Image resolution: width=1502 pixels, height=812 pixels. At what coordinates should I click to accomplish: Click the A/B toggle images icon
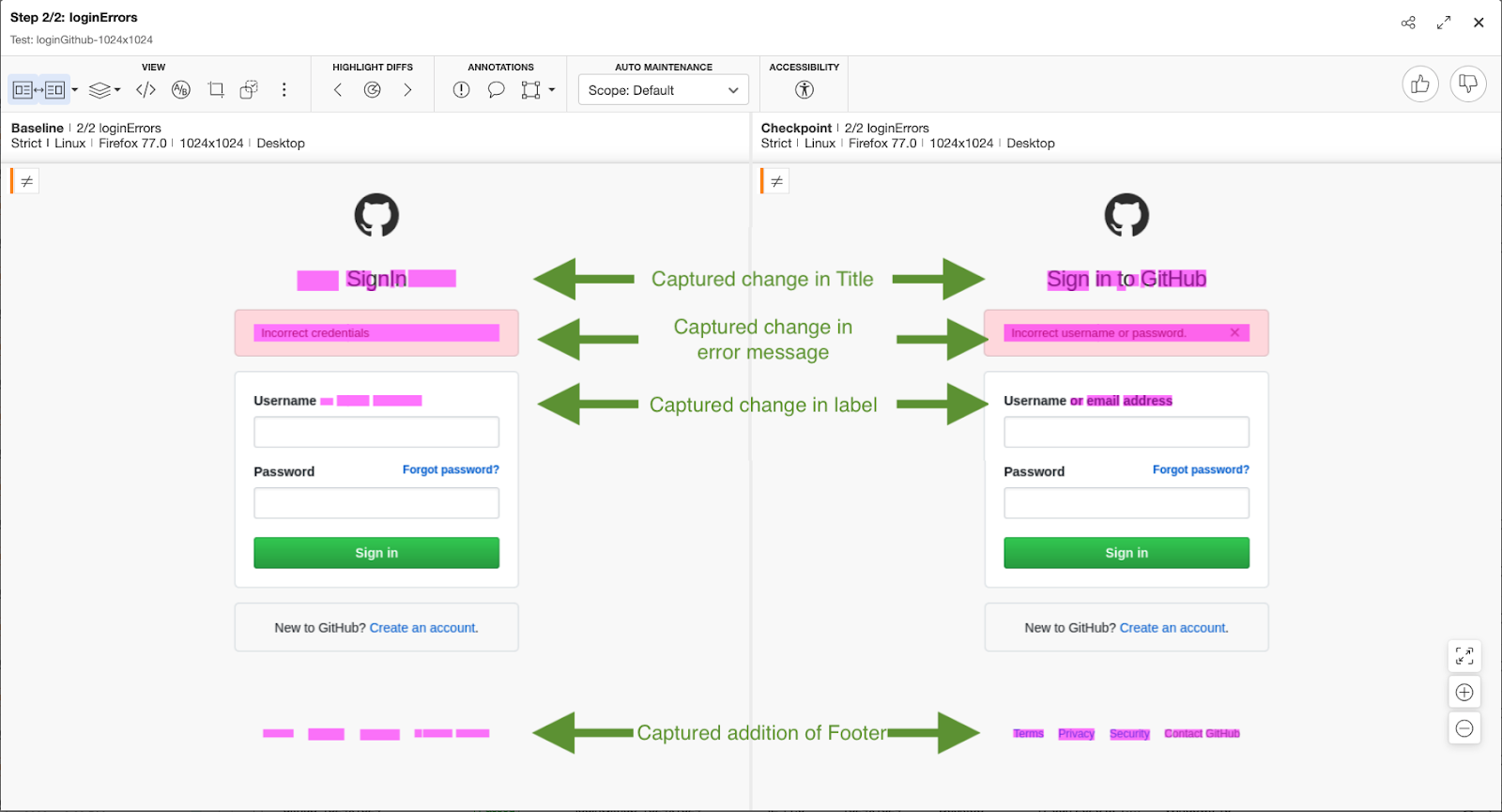tap(181, 90)
